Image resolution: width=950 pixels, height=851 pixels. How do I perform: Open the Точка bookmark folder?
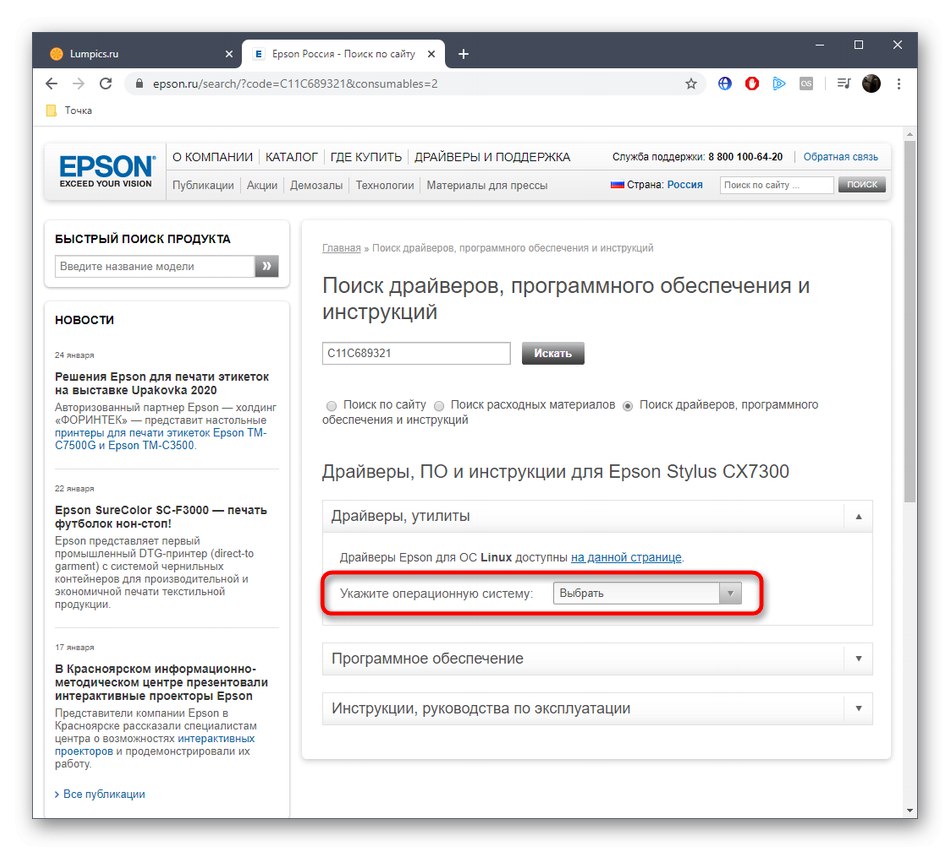coord(70,110)
